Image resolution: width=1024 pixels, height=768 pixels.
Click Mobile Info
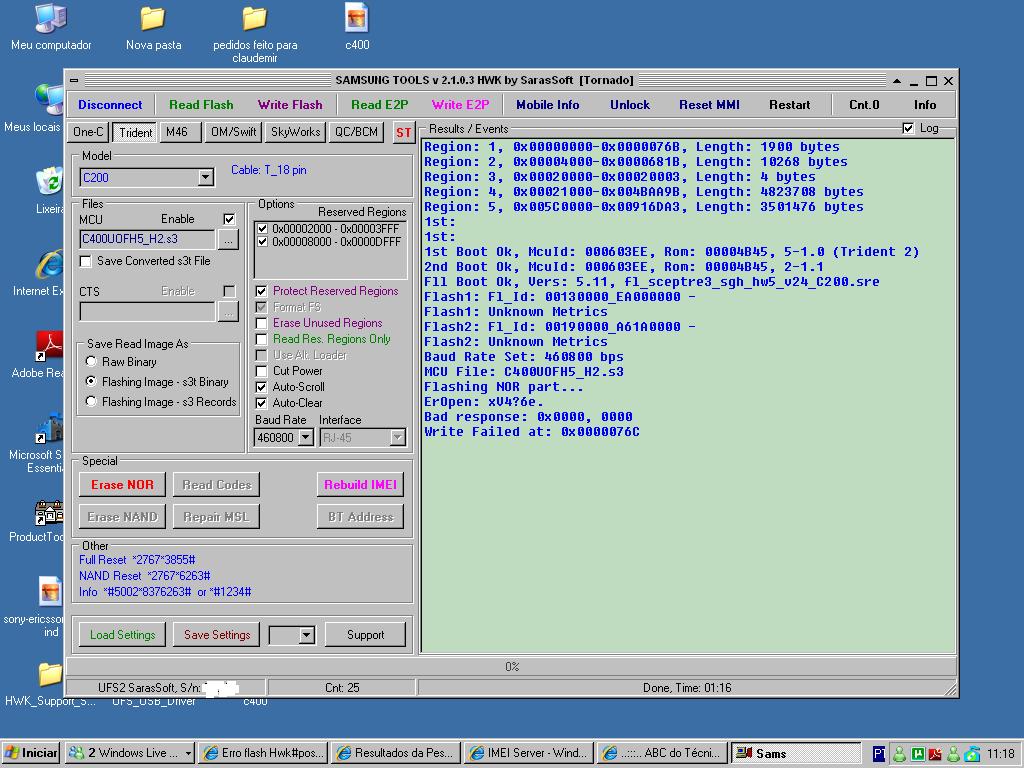tap(548, 104)
